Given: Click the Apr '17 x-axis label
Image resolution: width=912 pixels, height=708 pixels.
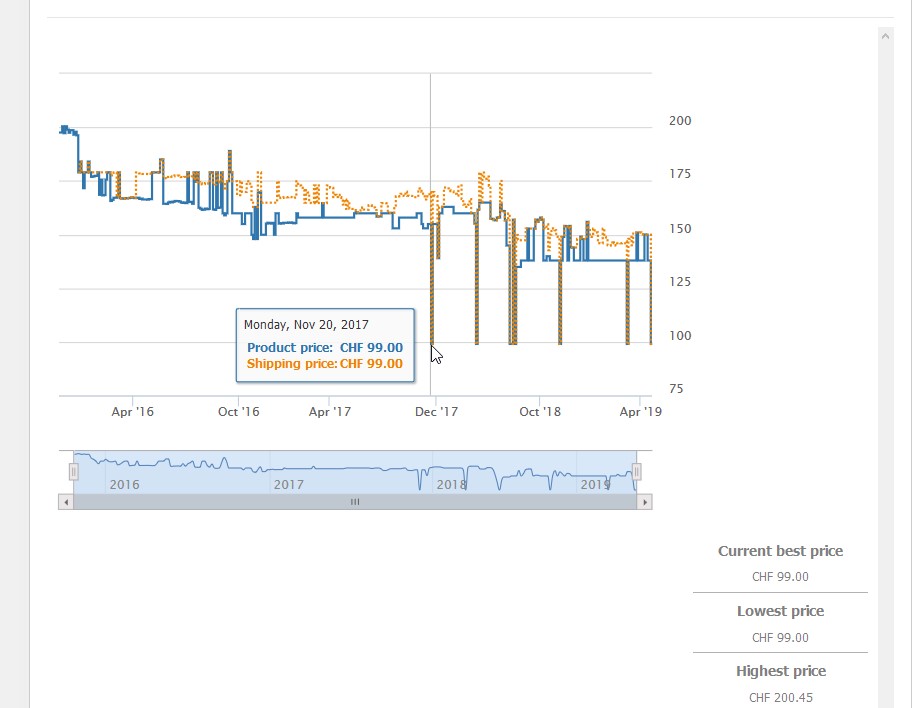Looking at the screenshot, I should 330,411.
